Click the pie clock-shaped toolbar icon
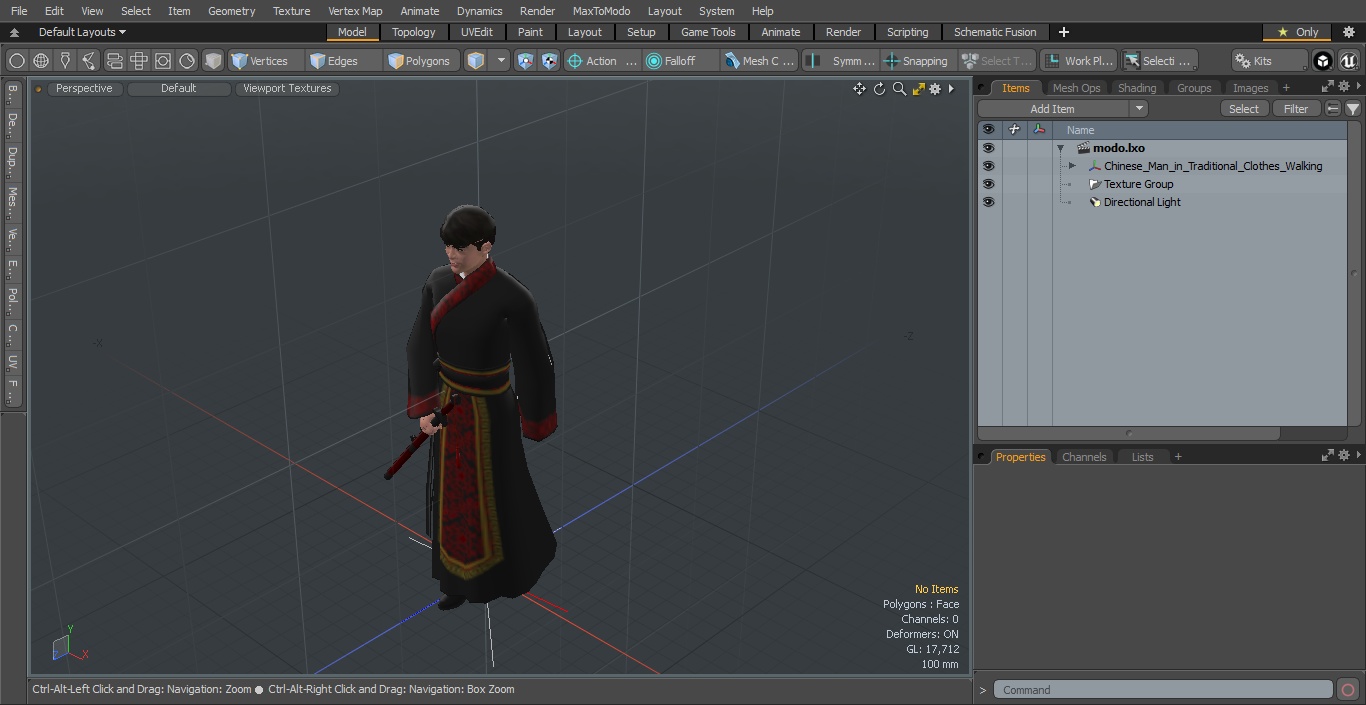1366x705 pixels. coord(187,61)
